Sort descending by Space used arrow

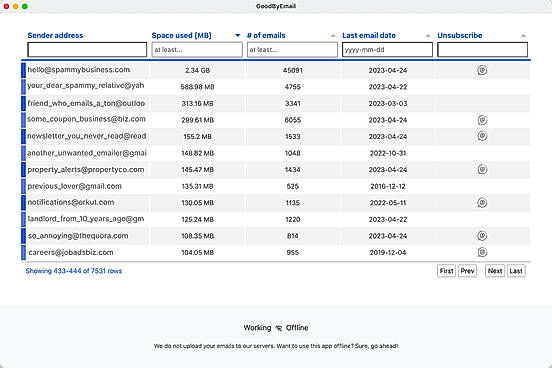tap(238, 35)
